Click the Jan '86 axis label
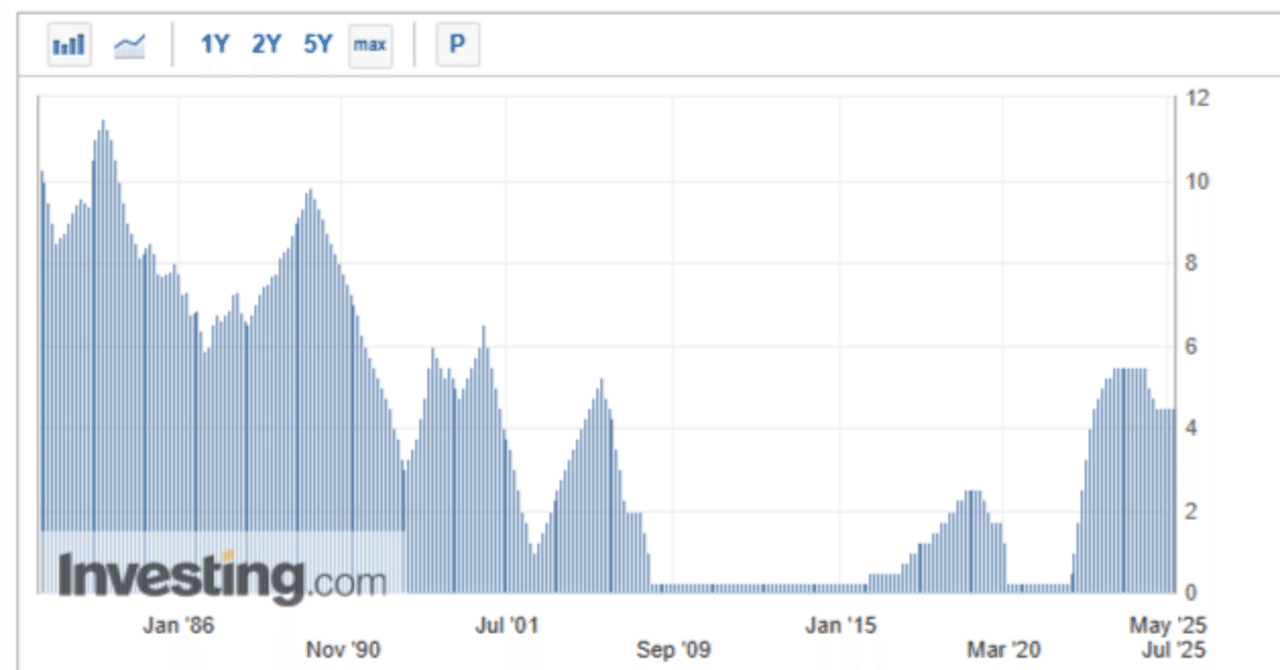1280x670 pixels. click(x=178, y=626)
